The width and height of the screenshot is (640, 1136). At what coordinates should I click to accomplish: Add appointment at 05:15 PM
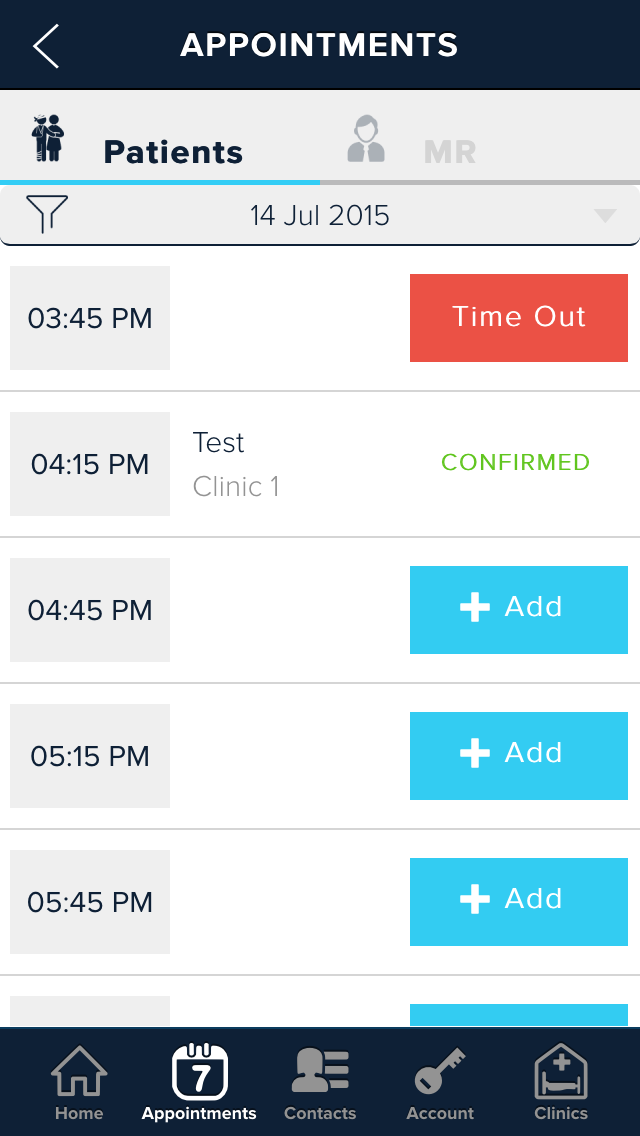coord(518,755)
